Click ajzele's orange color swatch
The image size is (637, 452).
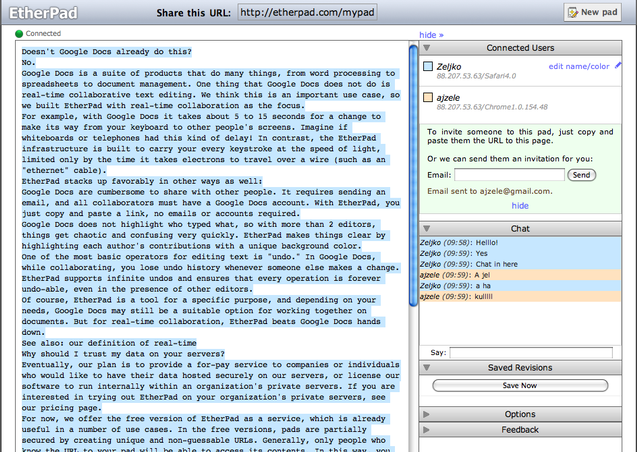point(428,97)
